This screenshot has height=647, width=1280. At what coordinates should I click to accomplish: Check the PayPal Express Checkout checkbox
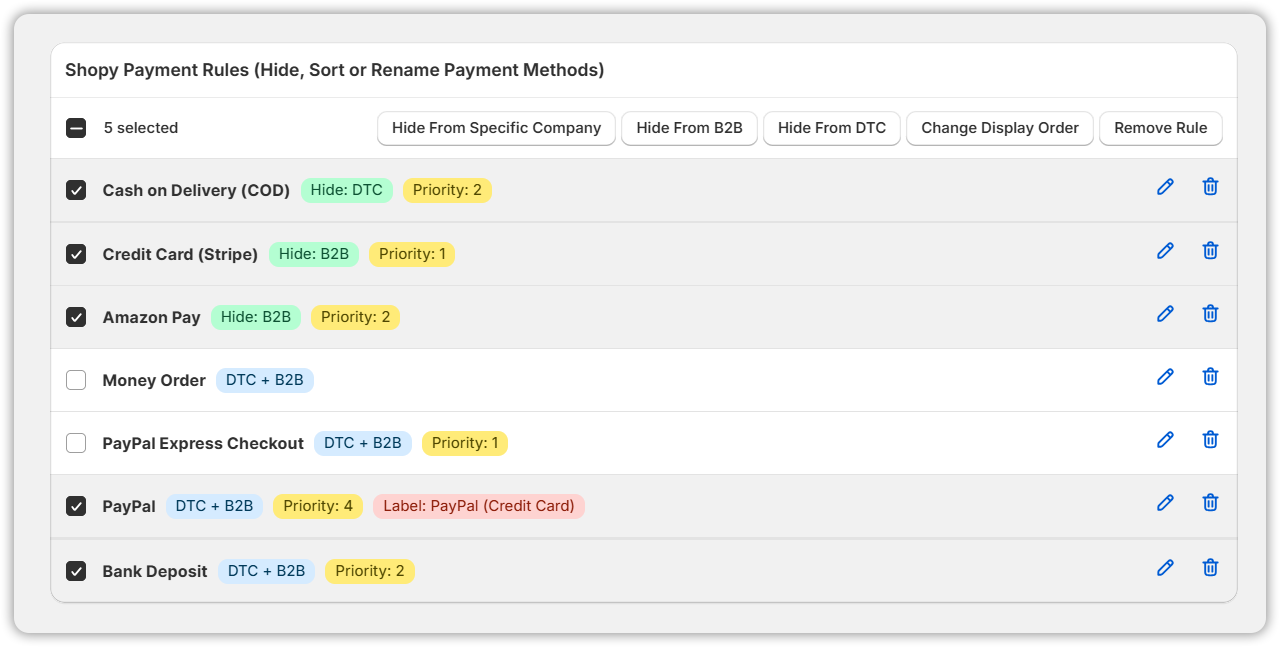(x=76, y=443)
